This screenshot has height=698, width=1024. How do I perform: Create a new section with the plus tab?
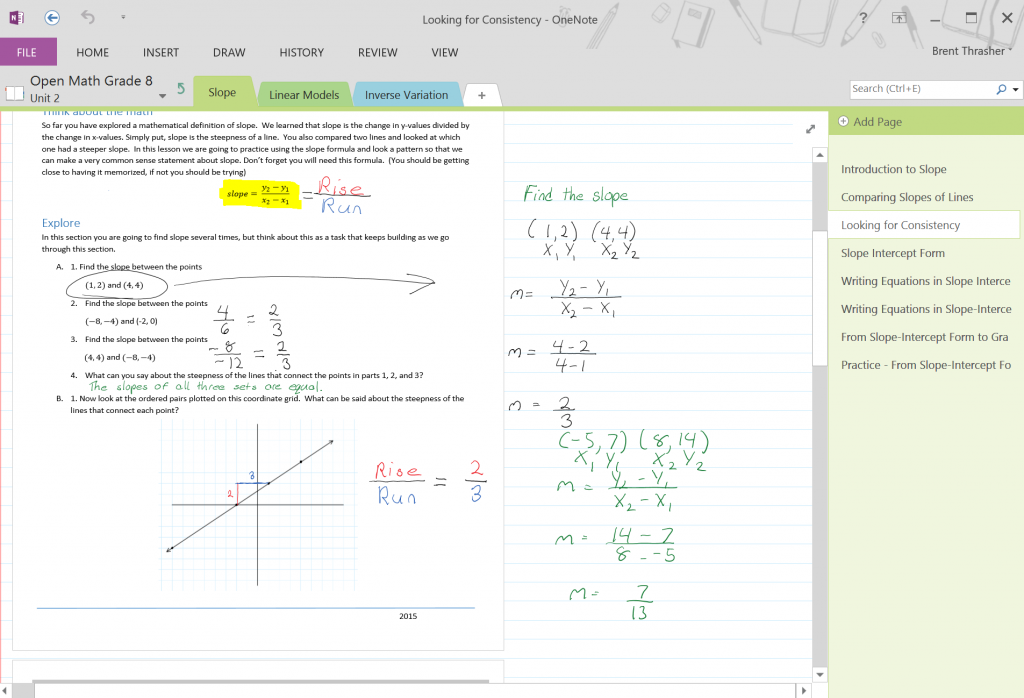(481, 95)
